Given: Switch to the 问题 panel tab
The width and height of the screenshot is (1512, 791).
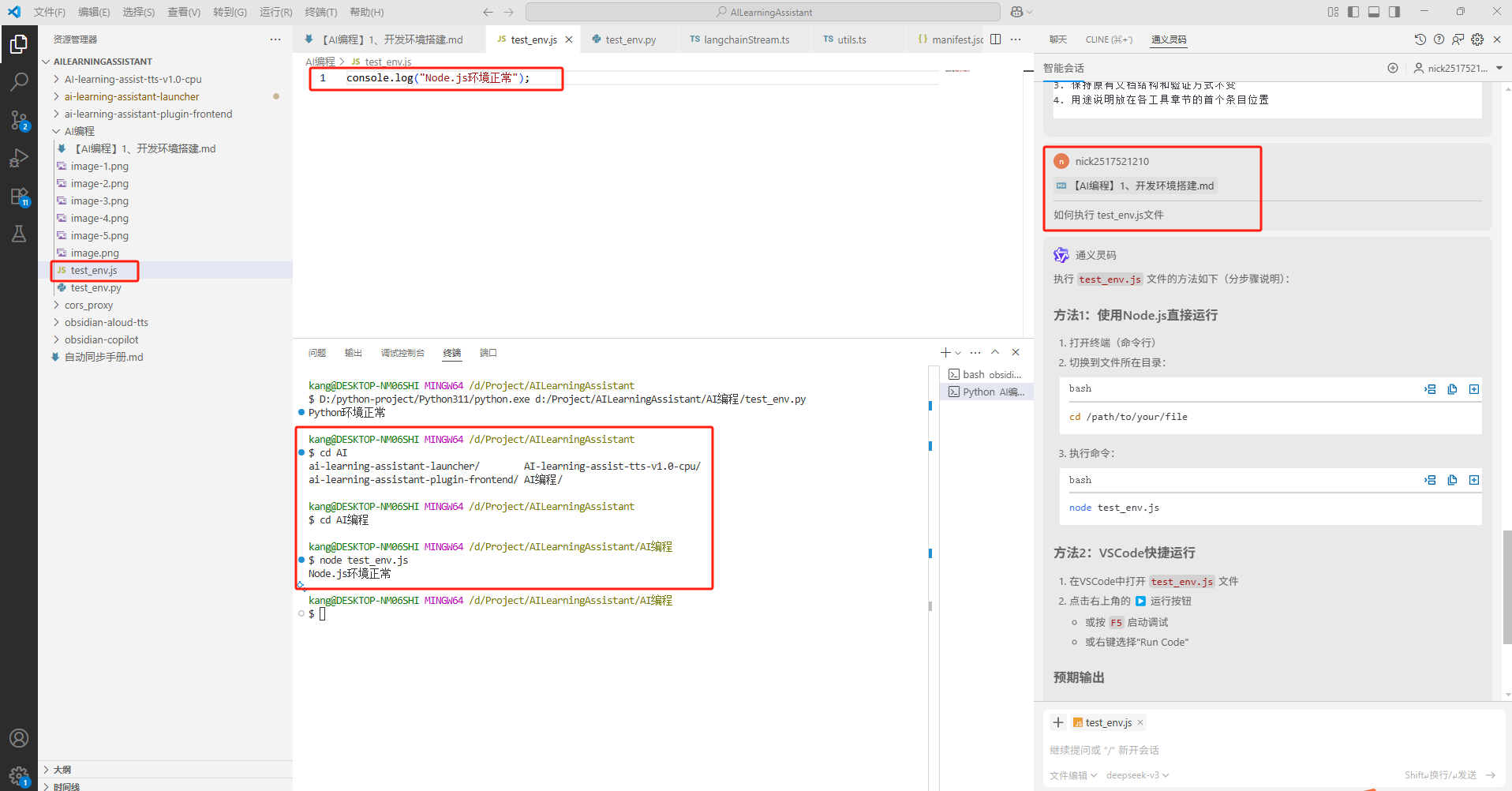Looking at the screenshot, I should pos(317,353).
